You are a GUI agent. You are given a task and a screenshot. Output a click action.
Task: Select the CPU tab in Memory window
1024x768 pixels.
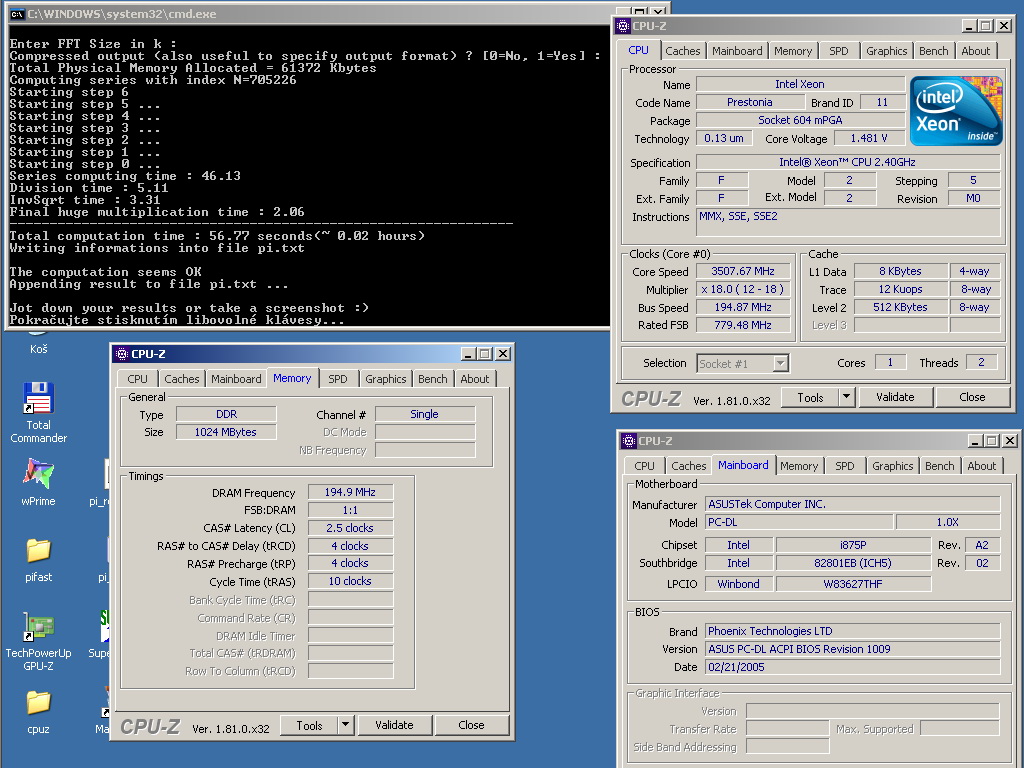[x=137, y=379]
